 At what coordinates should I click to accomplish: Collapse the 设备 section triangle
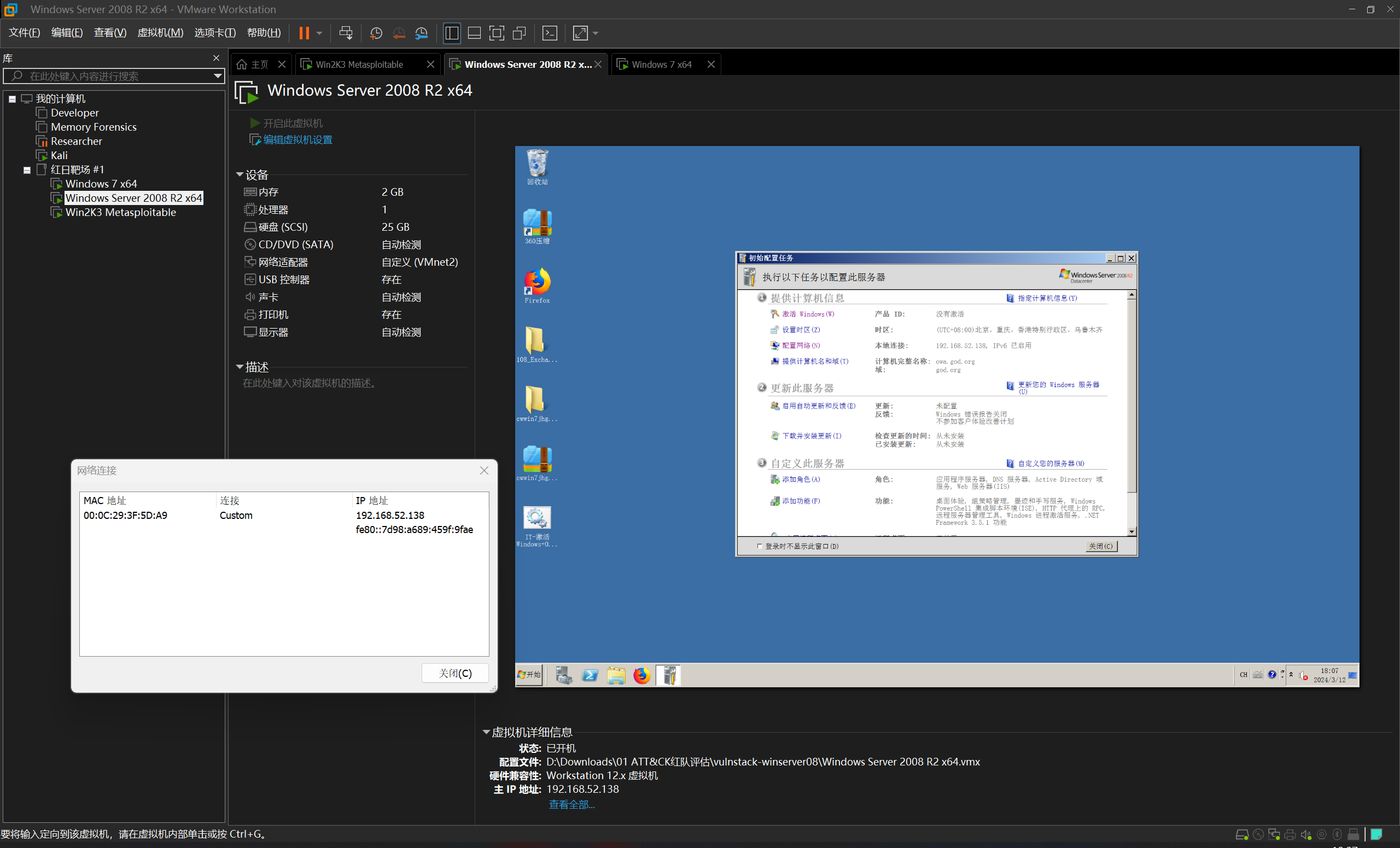[239, 175]
